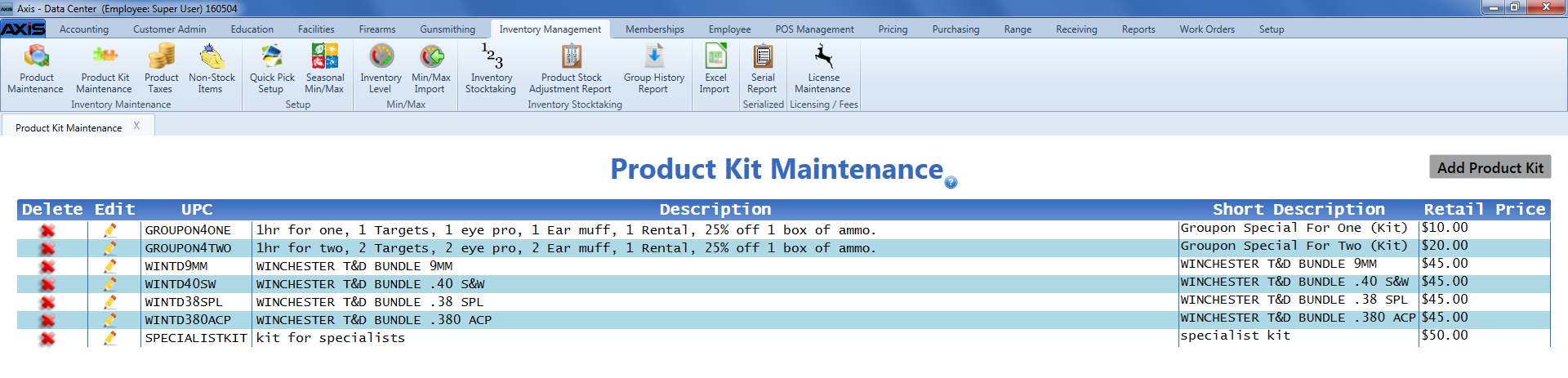Open the Product Kit Maintenance ribbon icon
This screenshot has height=378, width=1568.
(x=105, y=69)
